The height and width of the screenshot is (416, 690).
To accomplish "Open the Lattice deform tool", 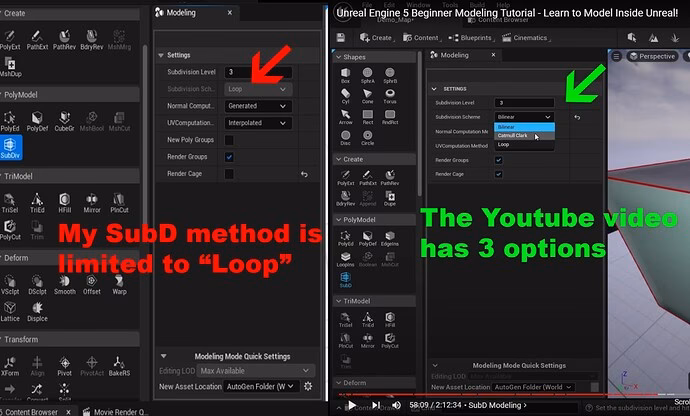I will [x=10, y=311].
